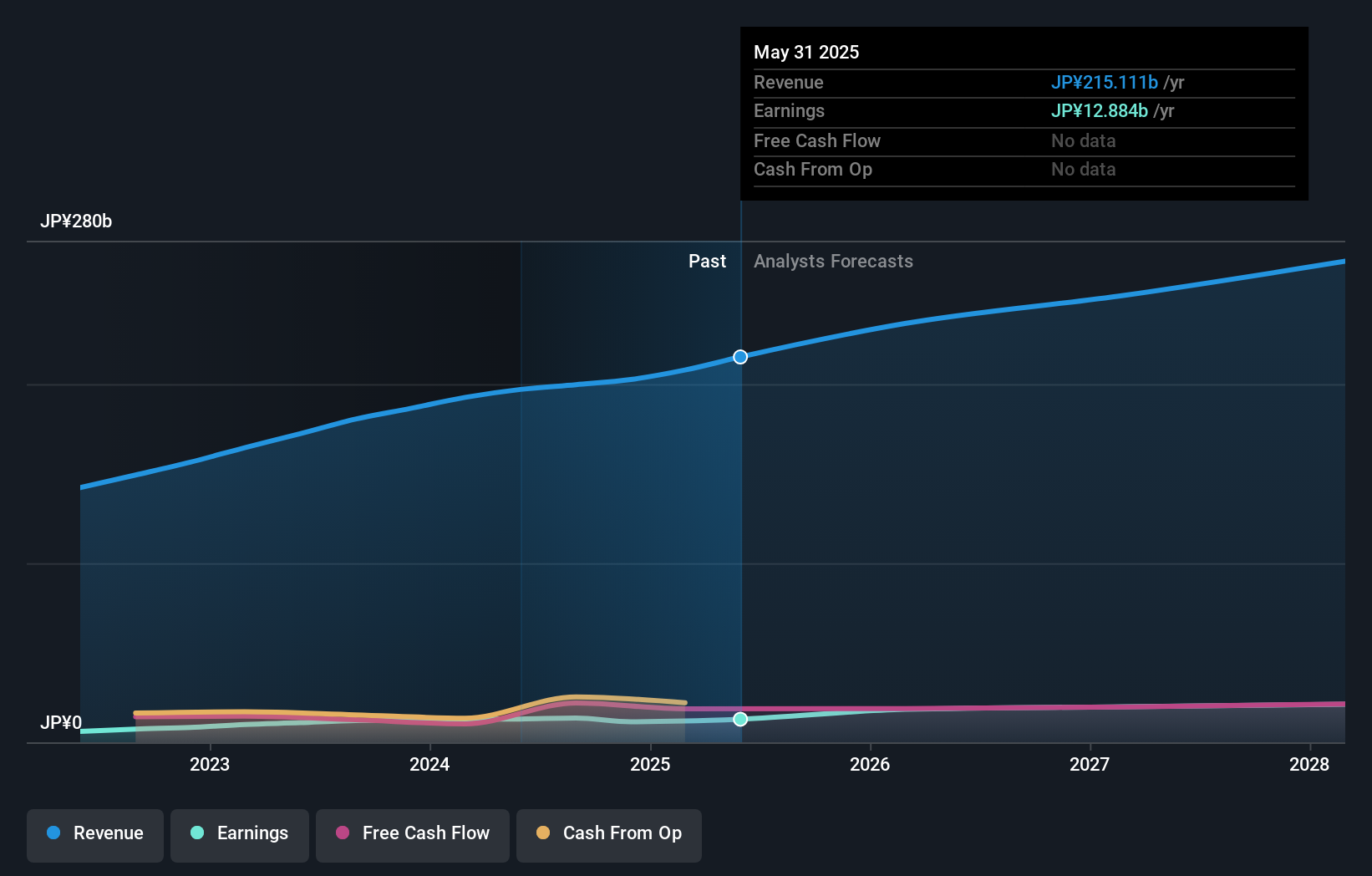Click the Revenue row label in tooltip
The width and height of the screenshot is (1372, 876).
point(789,82)
